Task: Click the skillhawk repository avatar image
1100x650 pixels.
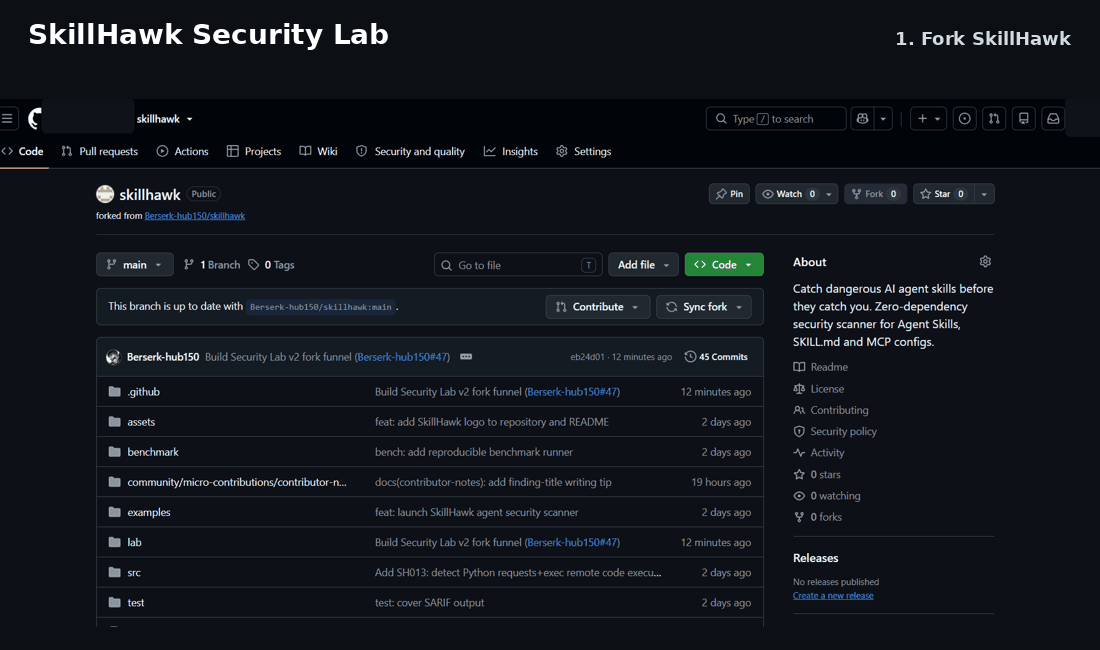Action: point(105,194)
